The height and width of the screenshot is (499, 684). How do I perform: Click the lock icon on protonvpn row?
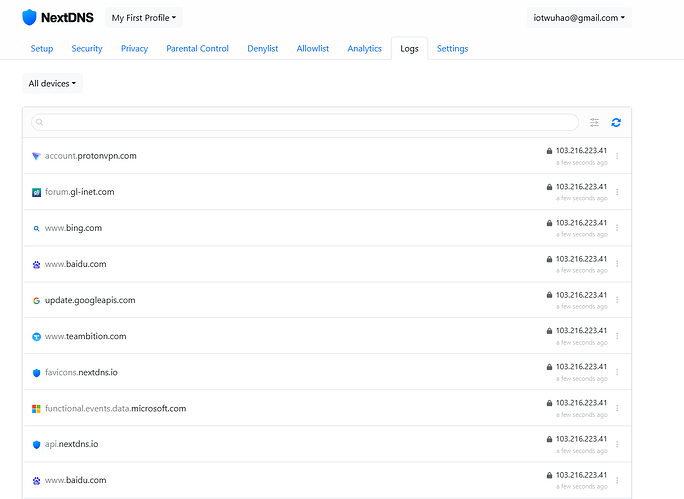[549, 151]
